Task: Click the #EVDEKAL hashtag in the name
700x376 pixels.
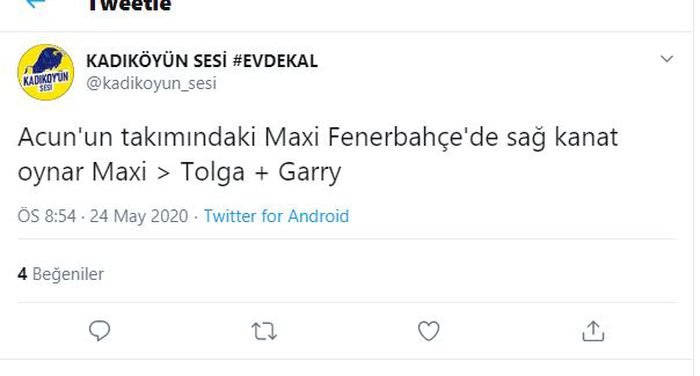Action: (275, 61)
